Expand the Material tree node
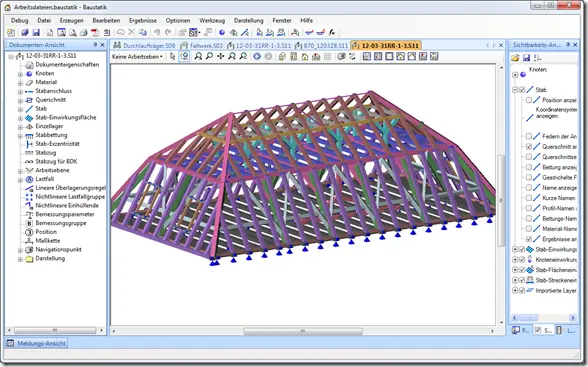Screen dimensions: 588x367 click(20, 82)
